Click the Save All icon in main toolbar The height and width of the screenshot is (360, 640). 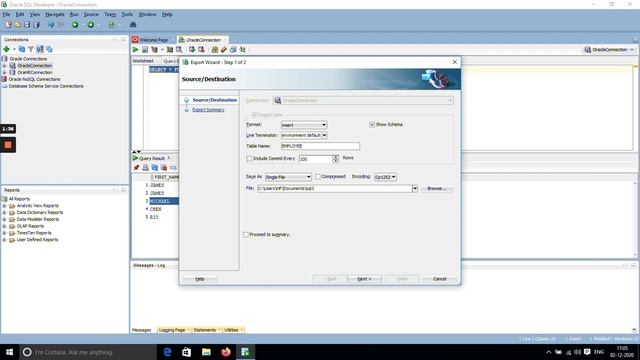36,25
